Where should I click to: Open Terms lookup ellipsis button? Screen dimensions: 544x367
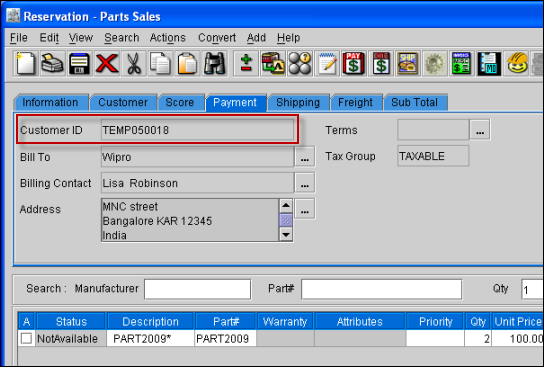[480, 130]
